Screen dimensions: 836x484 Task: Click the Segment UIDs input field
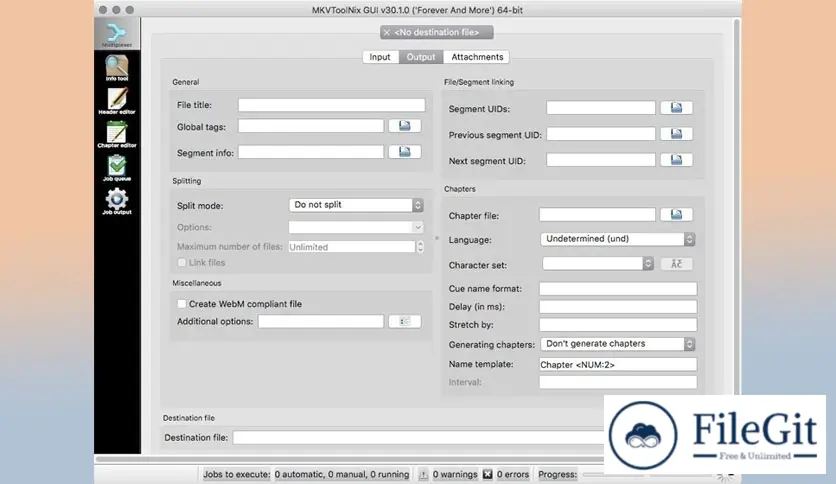[601, 108]
